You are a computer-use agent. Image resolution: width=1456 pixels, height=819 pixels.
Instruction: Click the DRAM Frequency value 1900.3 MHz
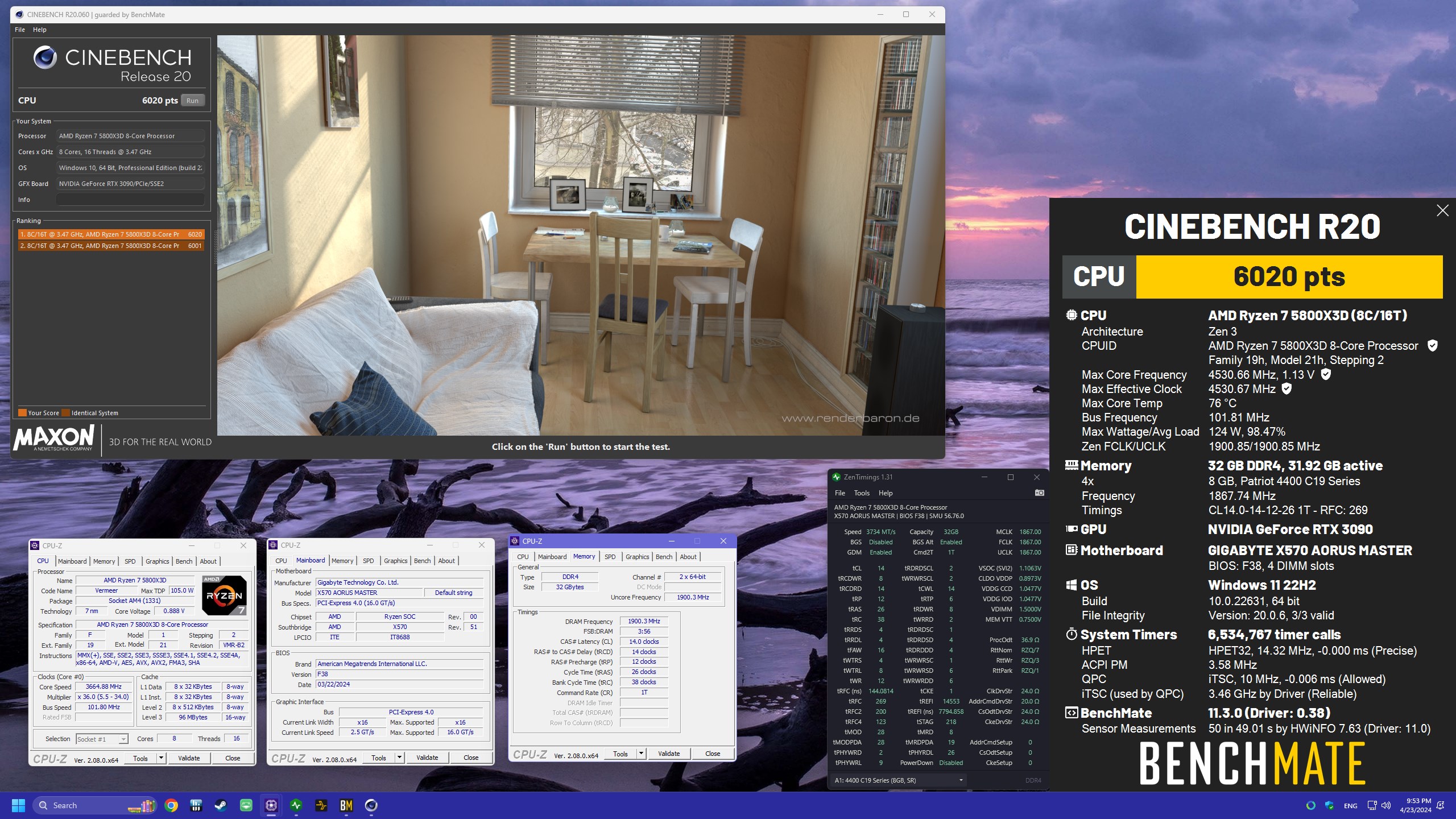(x=644, y=621)
